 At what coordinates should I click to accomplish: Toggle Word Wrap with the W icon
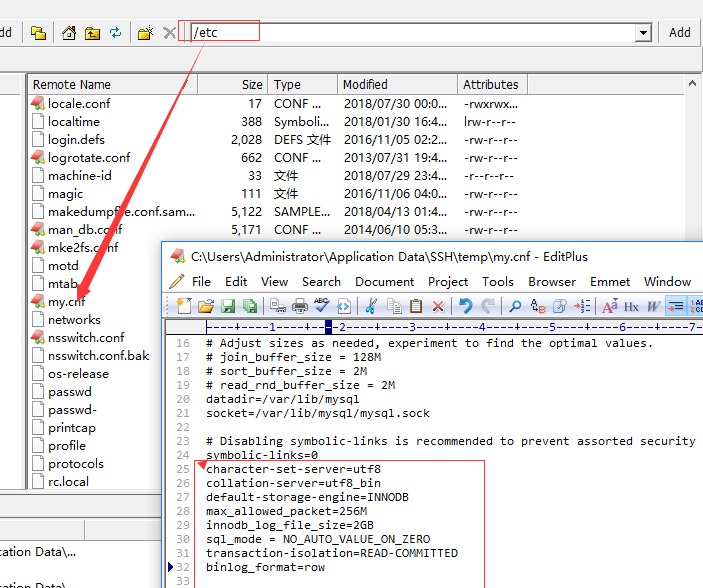pos(653,307)
